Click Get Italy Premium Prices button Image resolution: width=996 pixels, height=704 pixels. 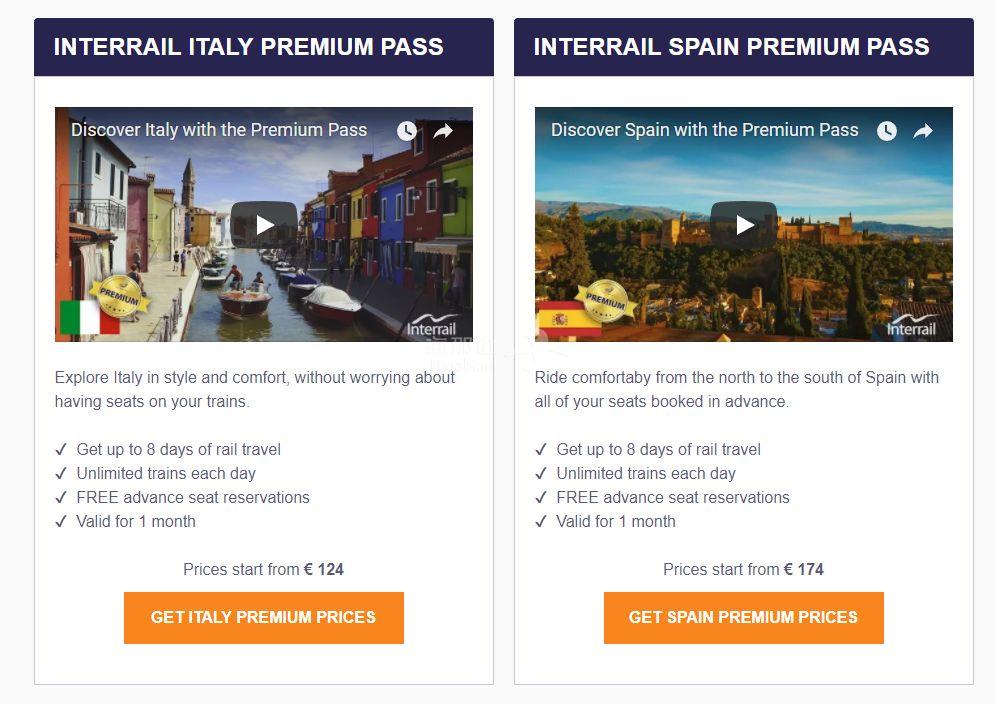[x=264, y=618]
